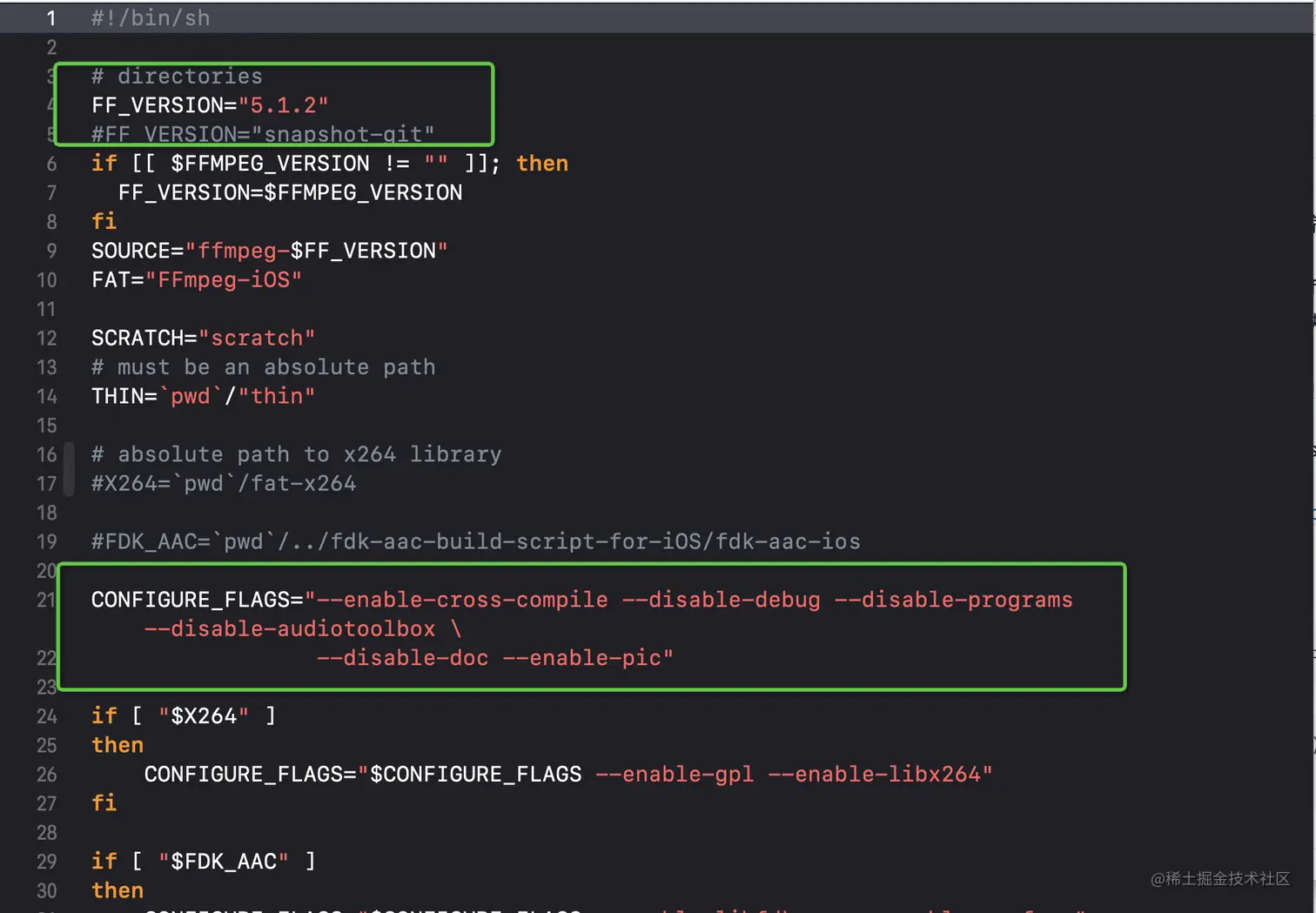Screen dimensions: 1316x913
Task: Click the "then" keyword on line 30
Action: pos(117,890)
